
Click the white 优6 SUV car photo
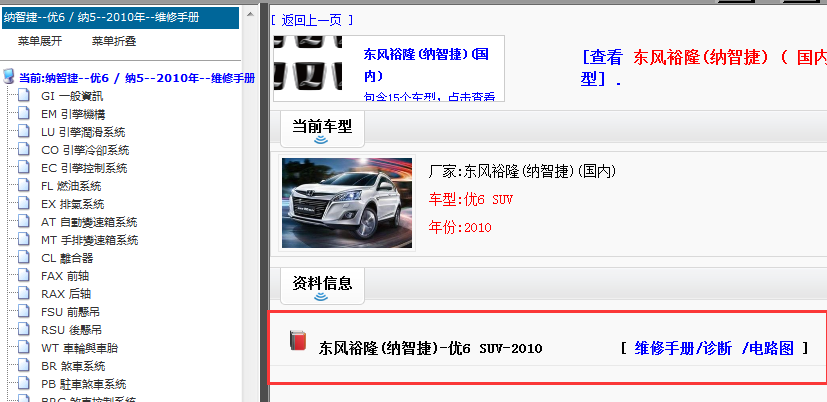pyautogui.click(x=347, y=203)
